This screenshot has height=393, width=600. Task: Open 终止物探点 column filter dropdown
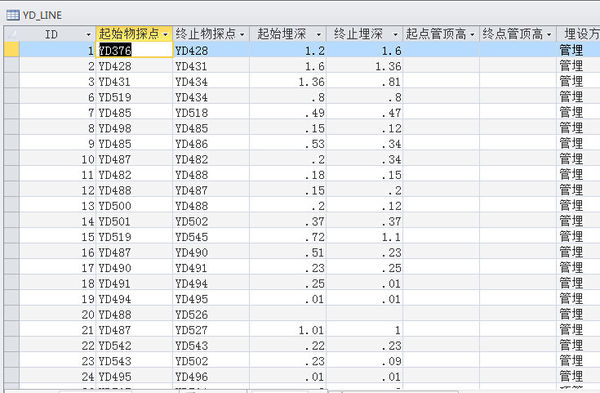click(x=242, y=35)
